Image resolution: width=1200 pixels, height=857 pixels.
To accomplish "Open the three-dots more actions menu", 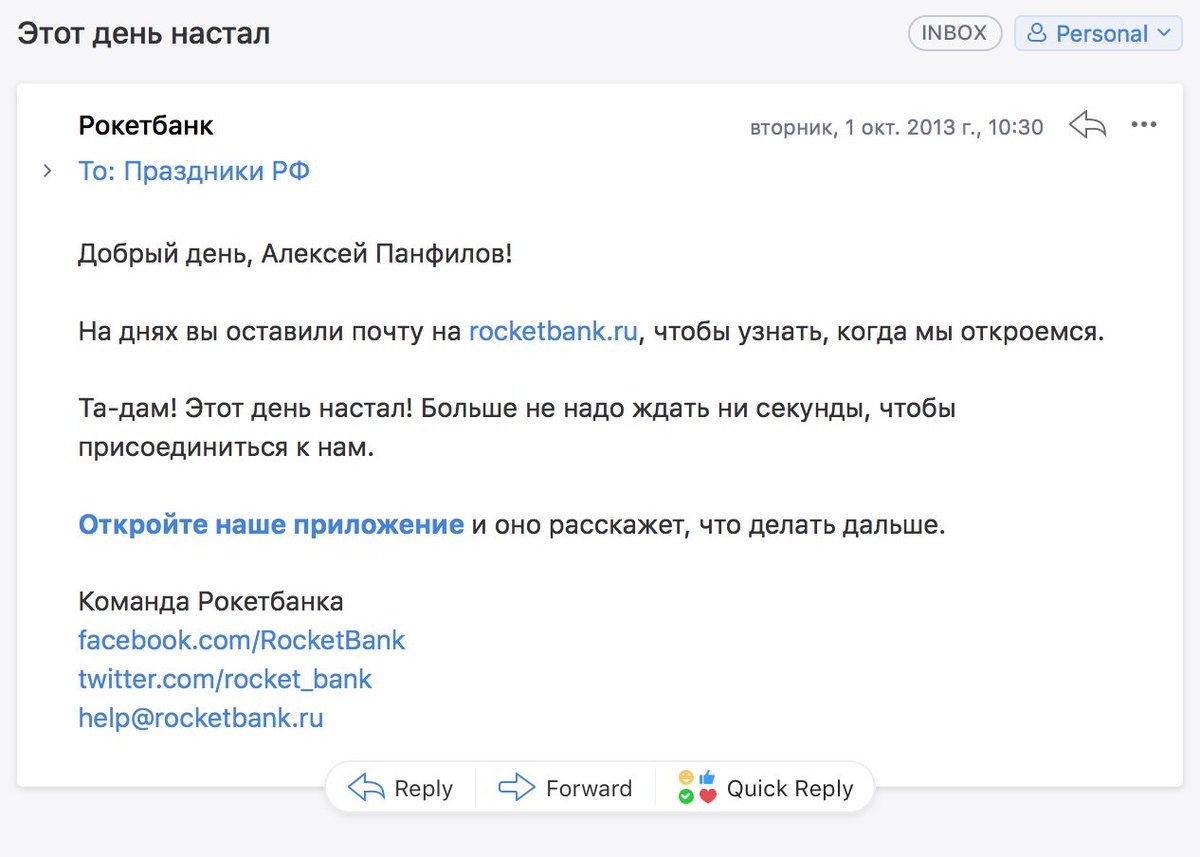I will (x=1143, y=126).
